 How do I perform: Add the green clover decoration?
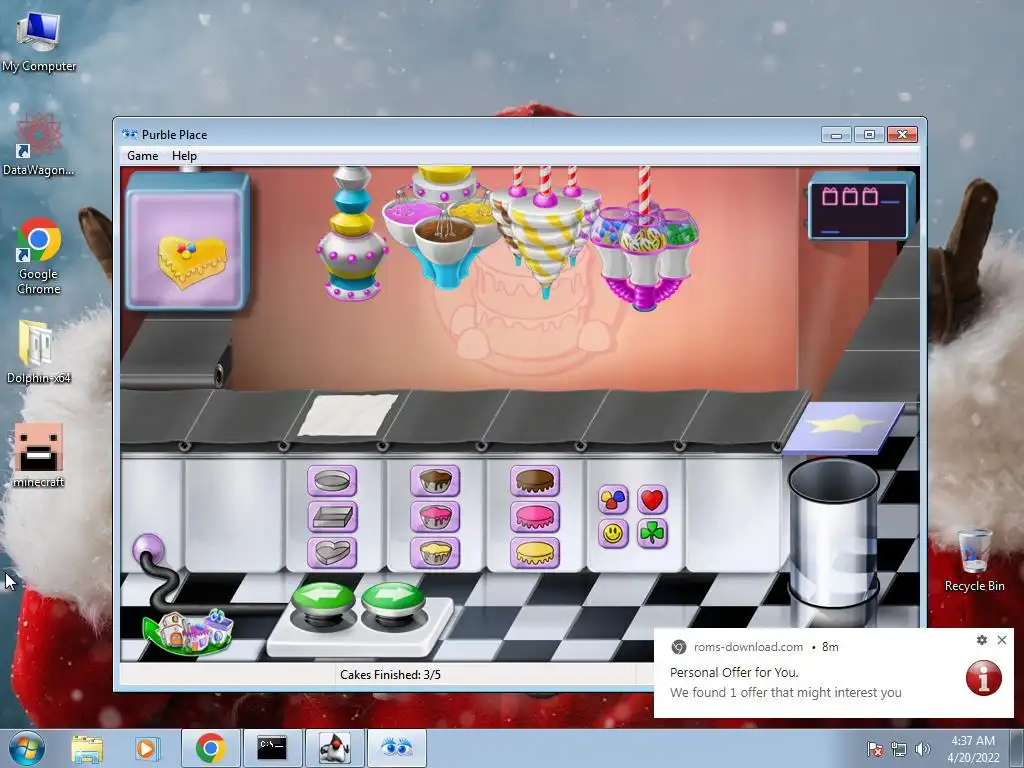click(652, 534)
